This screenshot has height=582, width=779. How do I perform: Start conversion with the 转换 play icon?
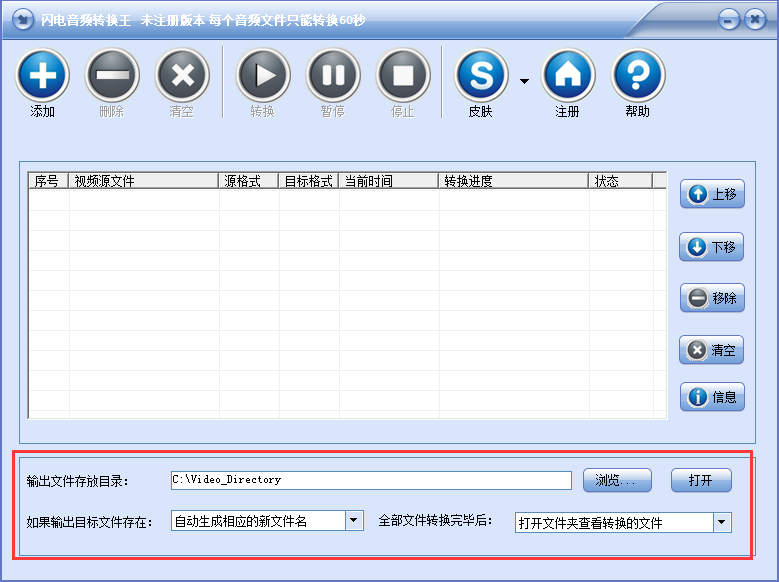[263, 76]
